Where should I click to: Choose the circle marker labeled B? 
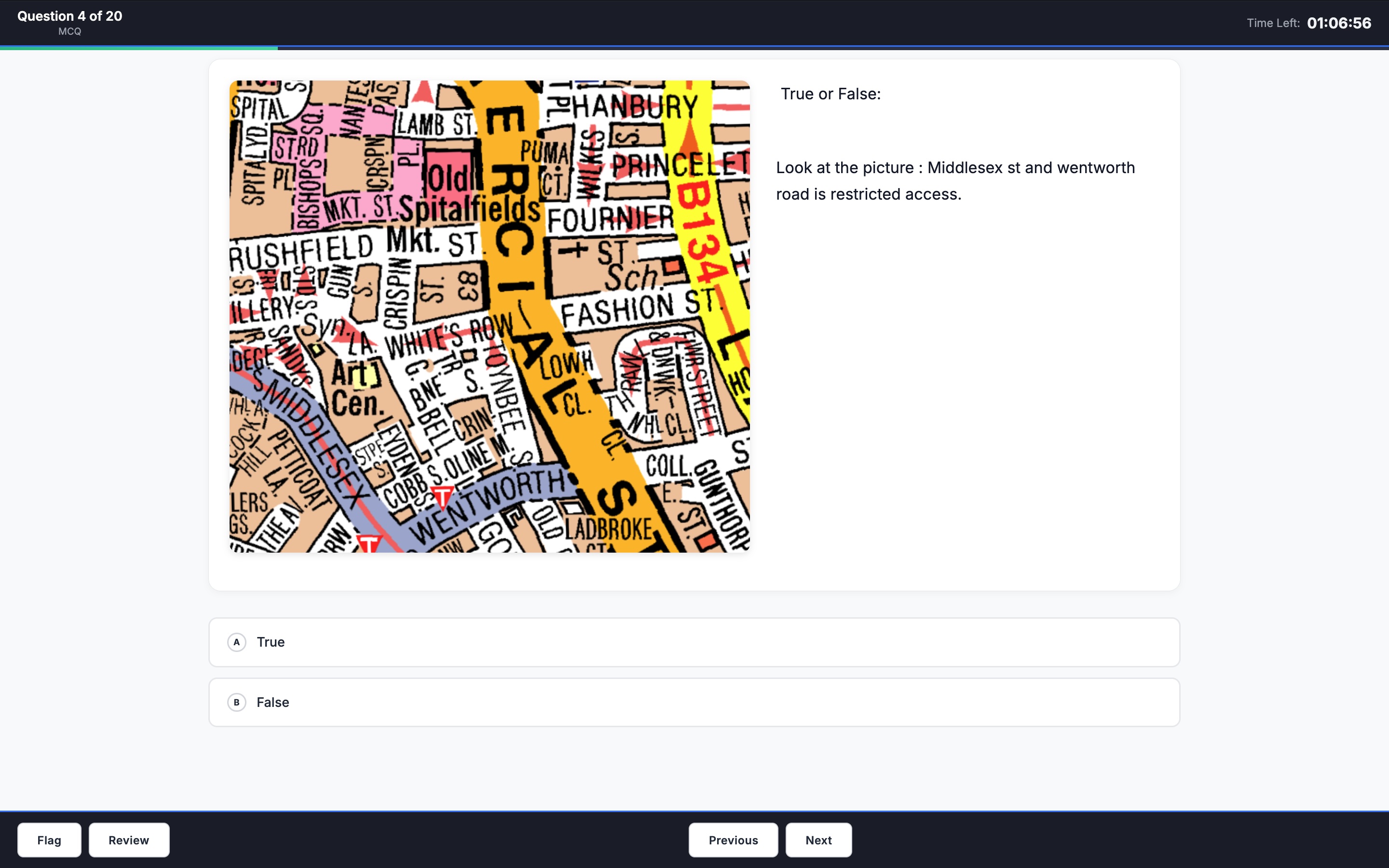coord(236,702)
